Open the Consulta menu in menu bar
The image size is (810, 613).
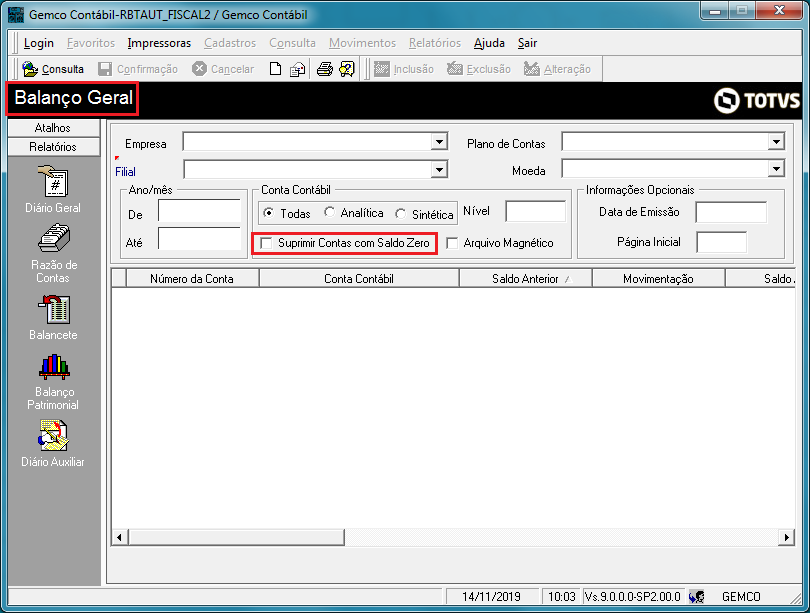292,43
